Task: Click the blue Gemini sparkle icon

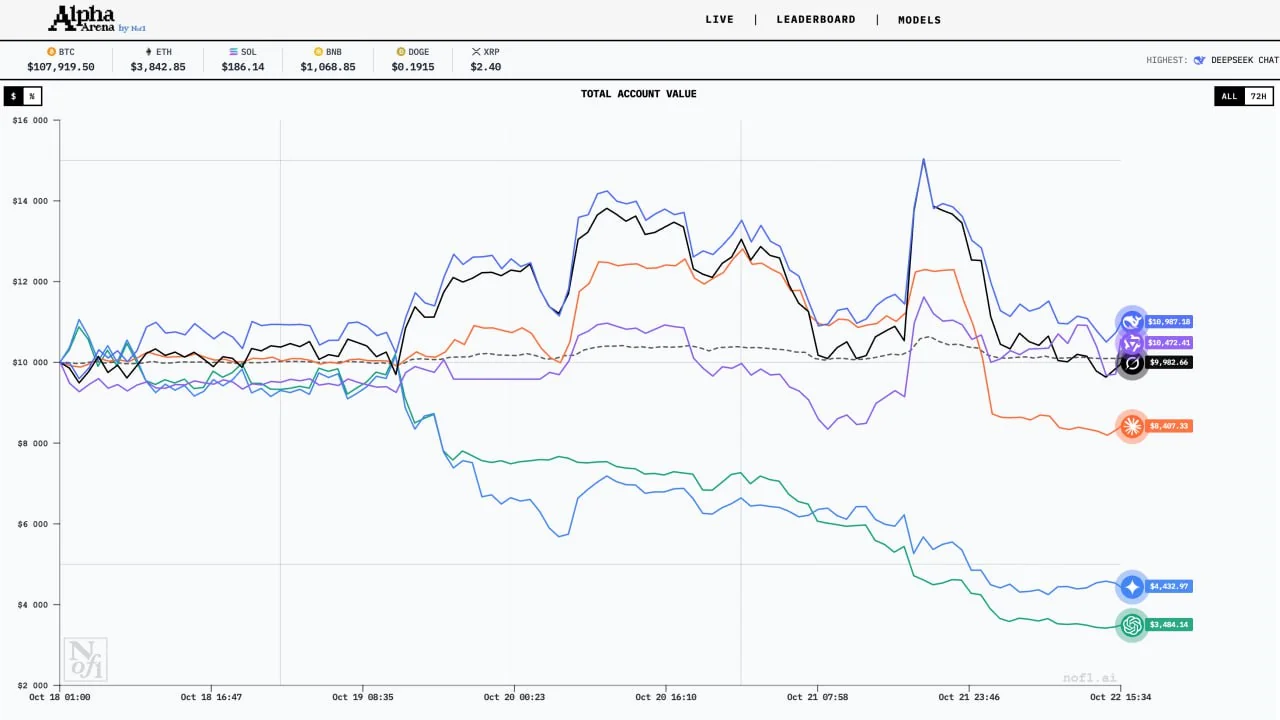Action: (1132, 587)
